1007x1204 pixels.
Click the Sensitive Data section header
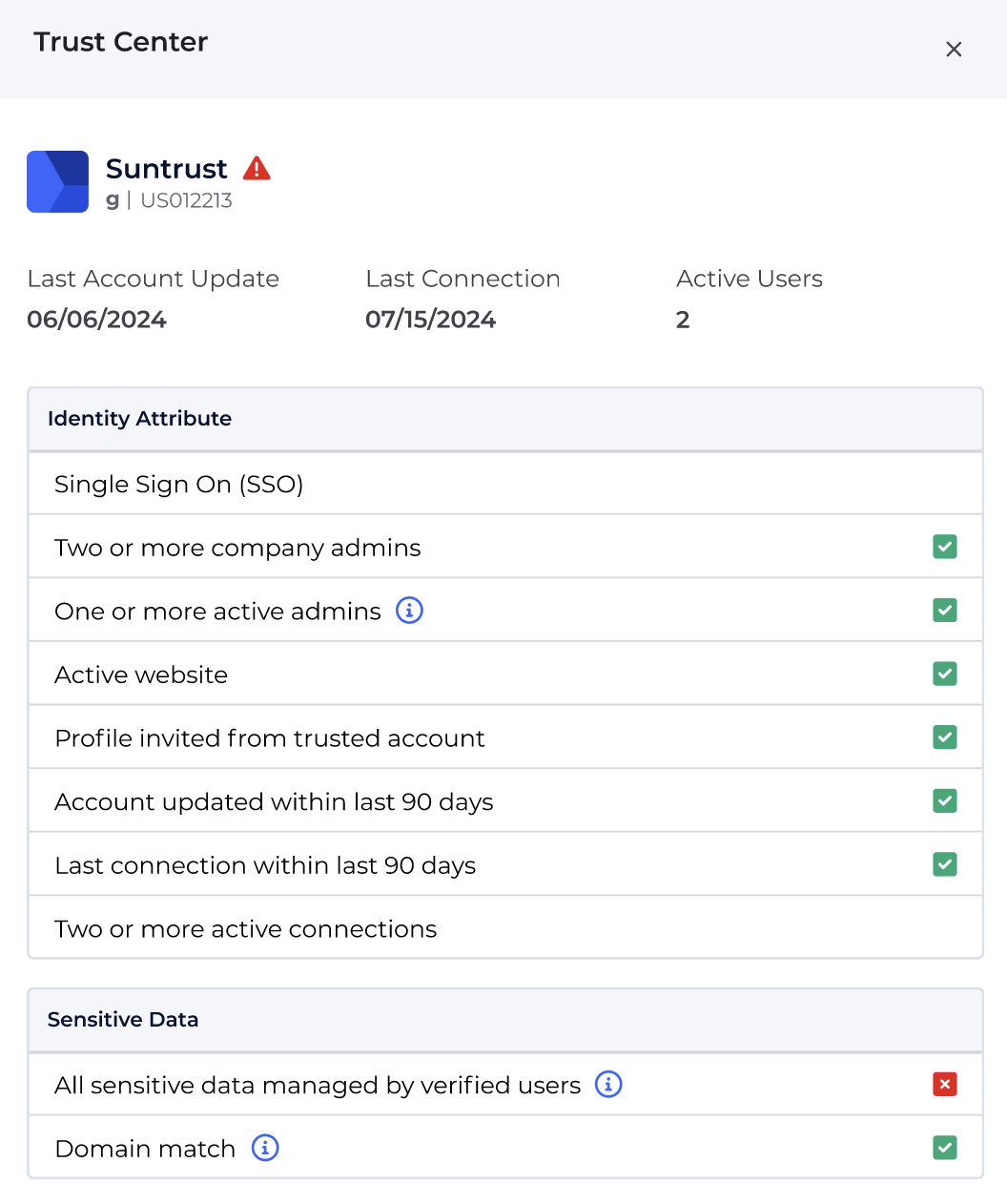pyautogui.click(x=505, y=1020)
